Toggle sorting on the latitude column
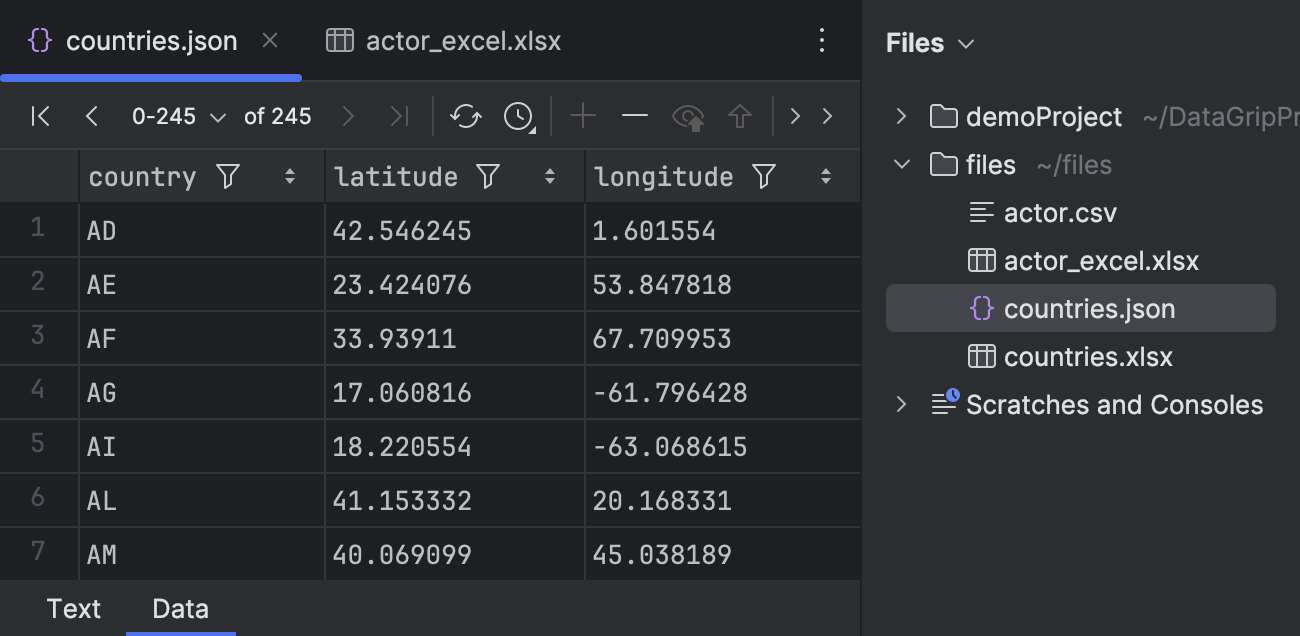 click(550, 176)
